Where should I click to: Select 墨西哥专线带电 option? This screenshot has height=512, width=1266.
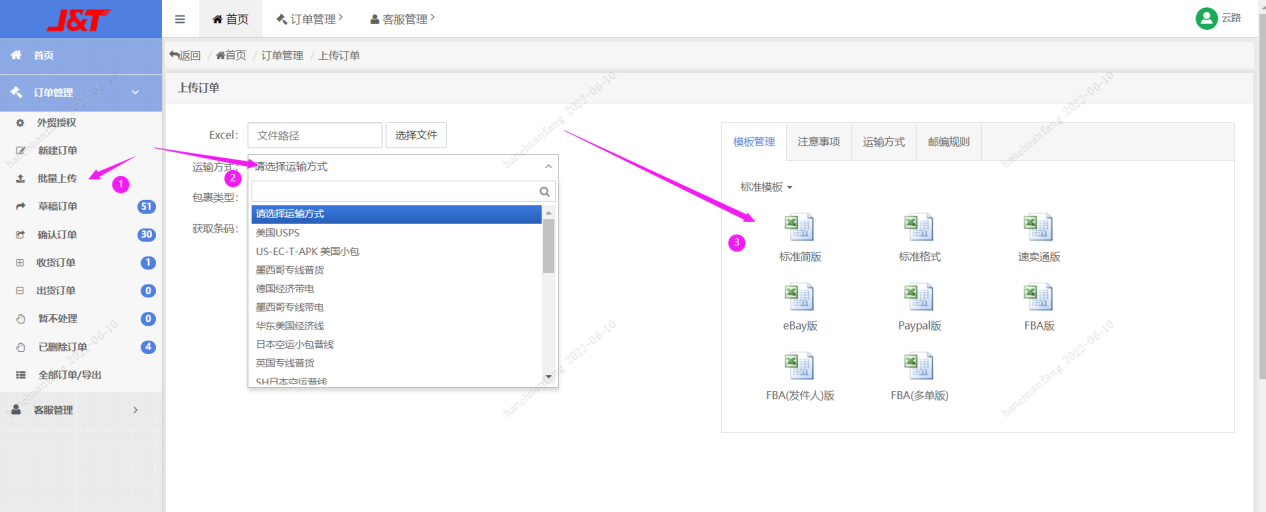[x=396, y=307]
